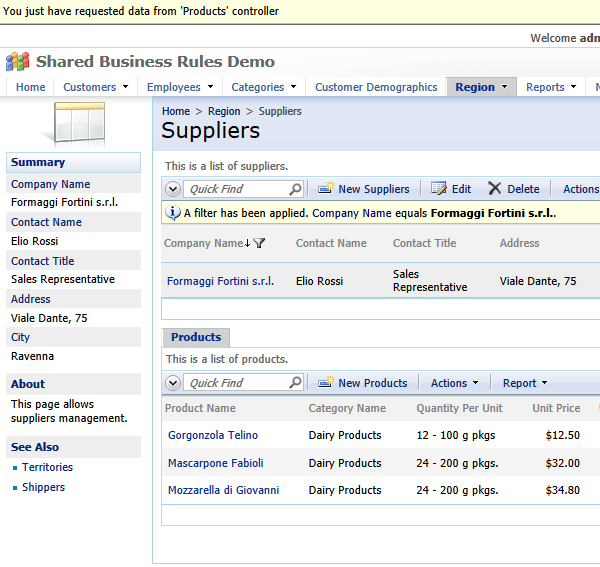Sort suppliers by Contact Name column
Viewport: 600px width, 567px height.
pos(331,243)
